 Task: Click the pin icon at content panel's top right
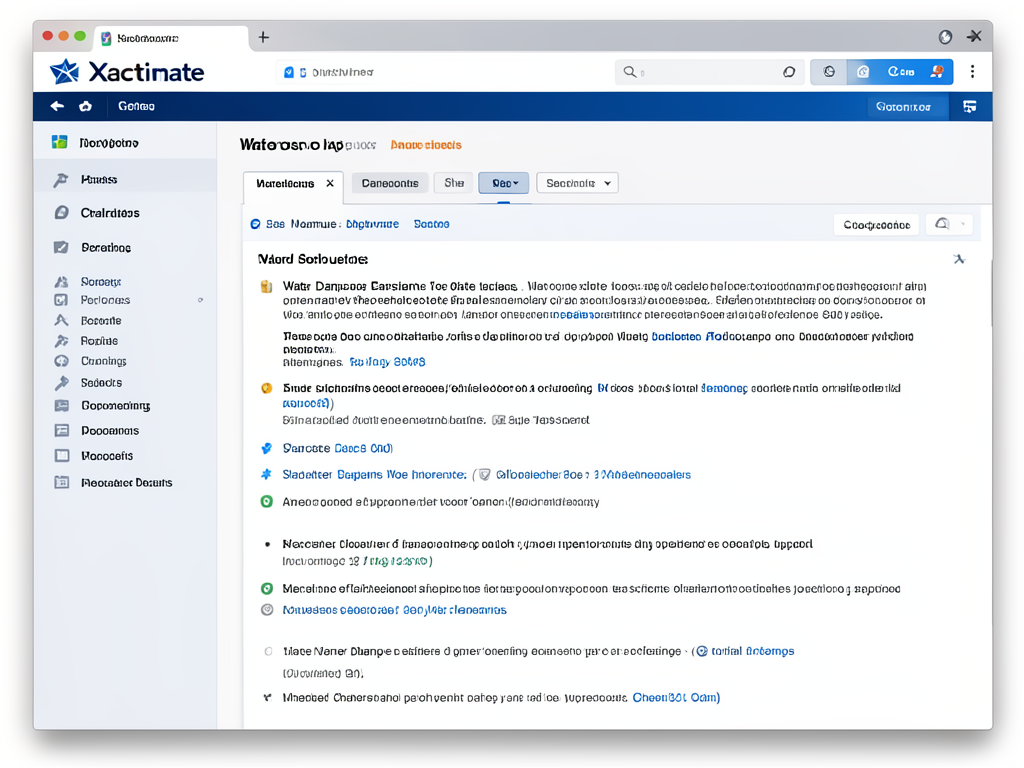point(958,259)
